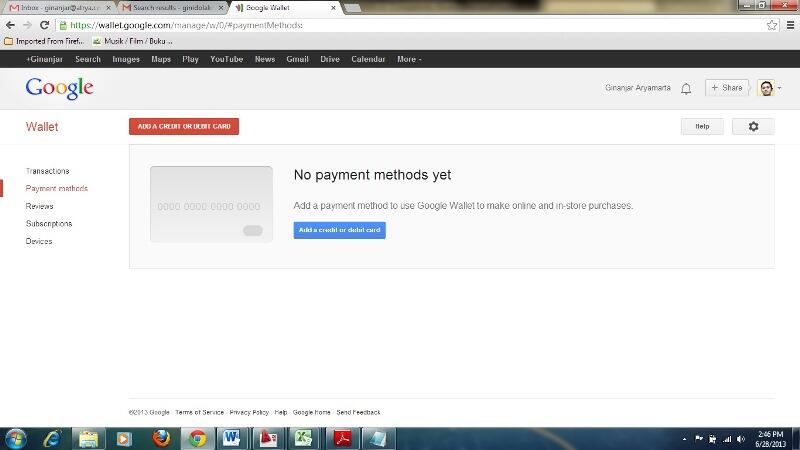Open Subscriptions in the left sidebar
The height and width of the screenshot is (450, 800).
49,224
